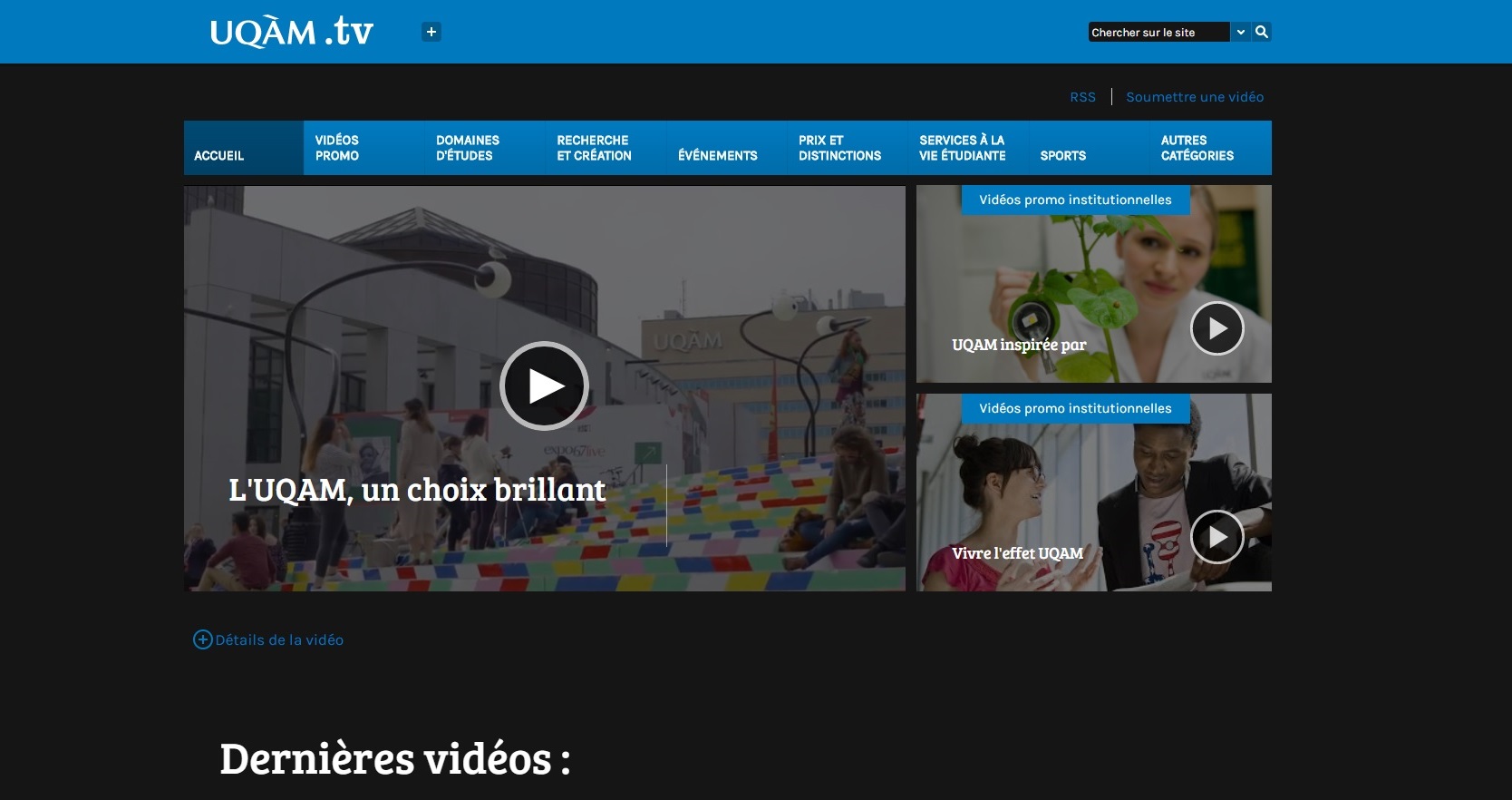This screenshot has width=1512, height=800.
Task: Open the search options dropdown arrow
Action: [x=1241, y=32]
